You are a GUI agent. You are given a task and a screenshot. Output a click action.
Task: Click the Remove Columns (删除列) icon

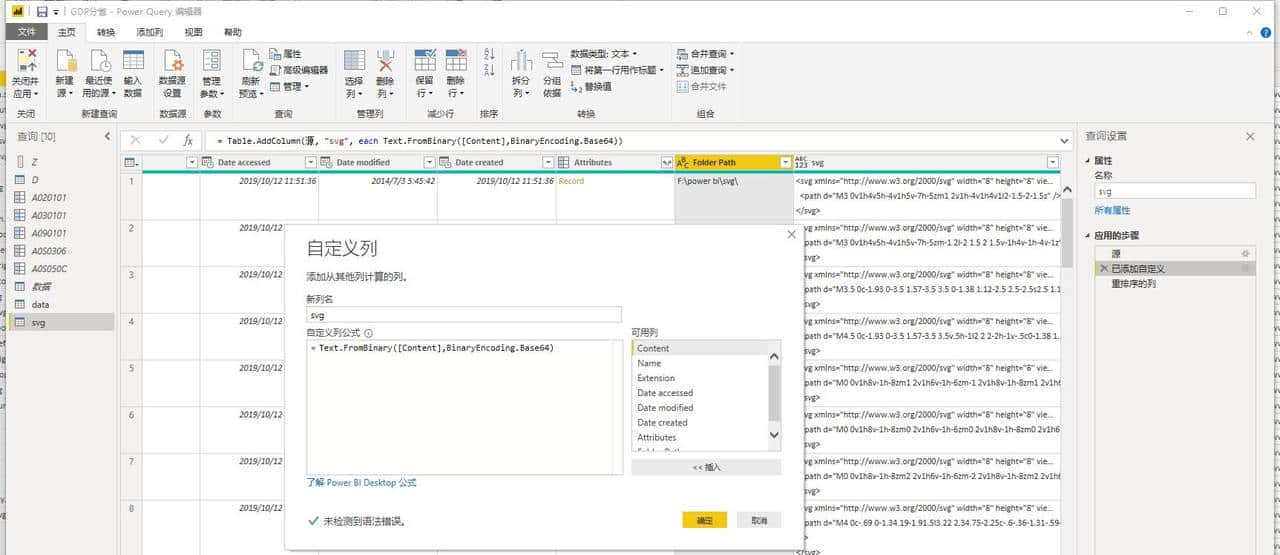[385, 60]
